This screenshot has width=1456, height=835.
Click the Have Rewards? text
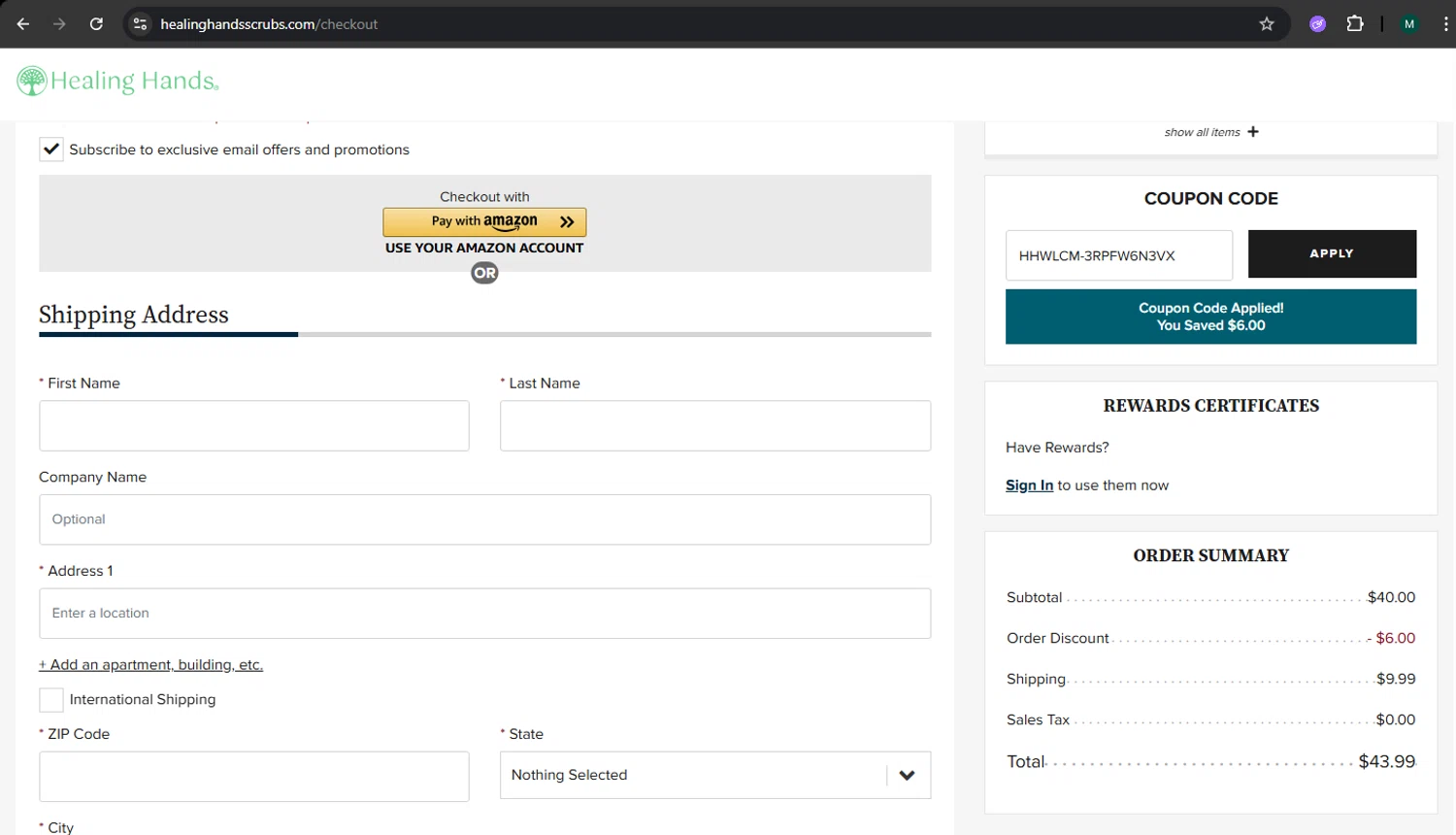(x=1057, y=448)
